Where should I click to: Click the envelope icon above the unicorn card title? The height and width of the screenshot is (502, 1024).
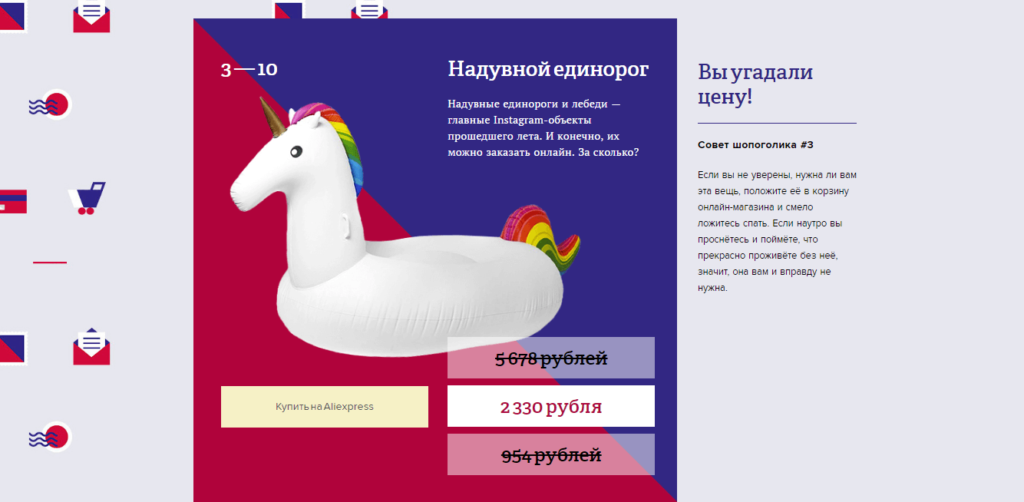(369, 12)
